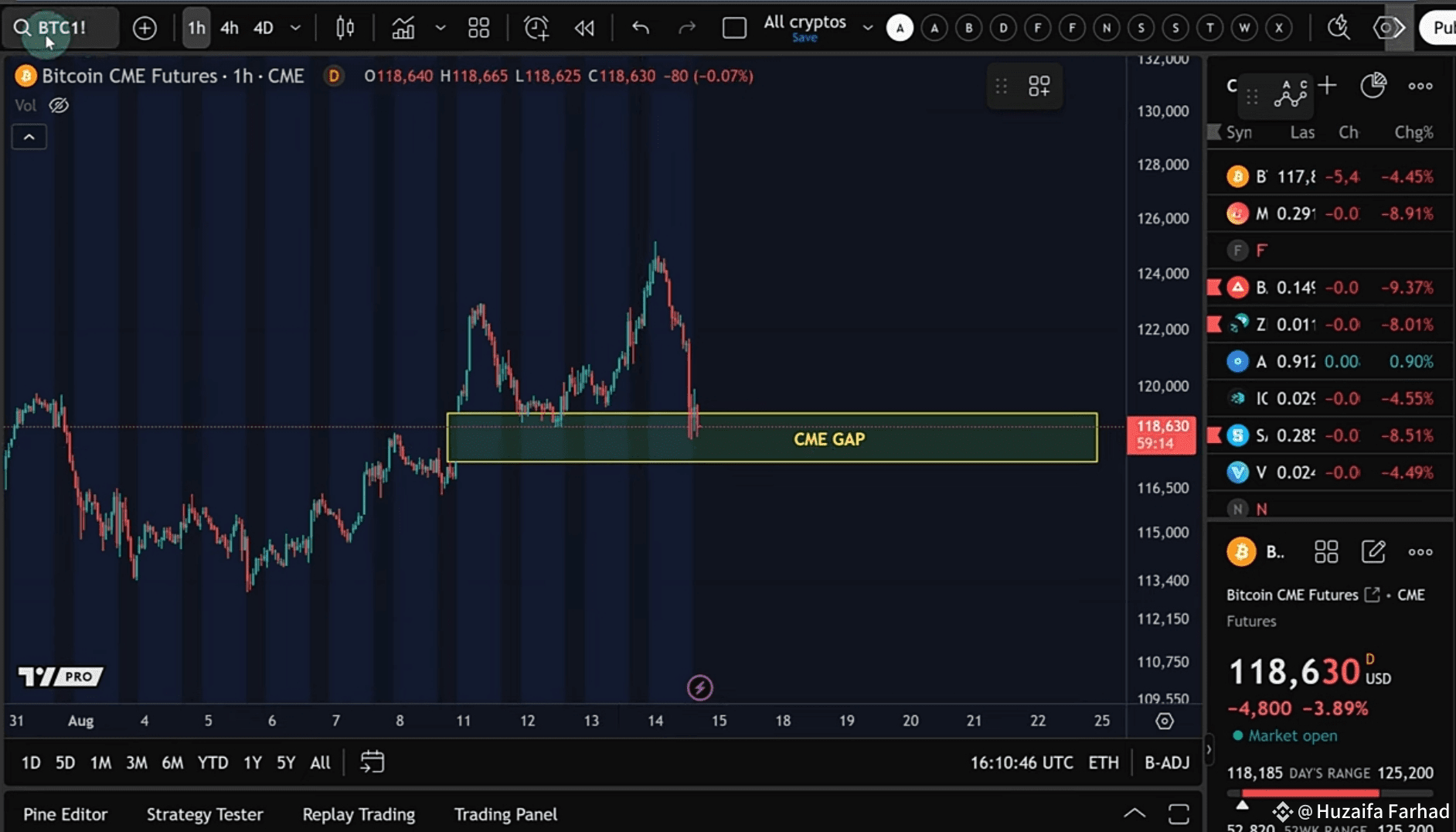The image size is (1456, 832).
Task: Collapse the indicator legend chevron
Action: 29,137
